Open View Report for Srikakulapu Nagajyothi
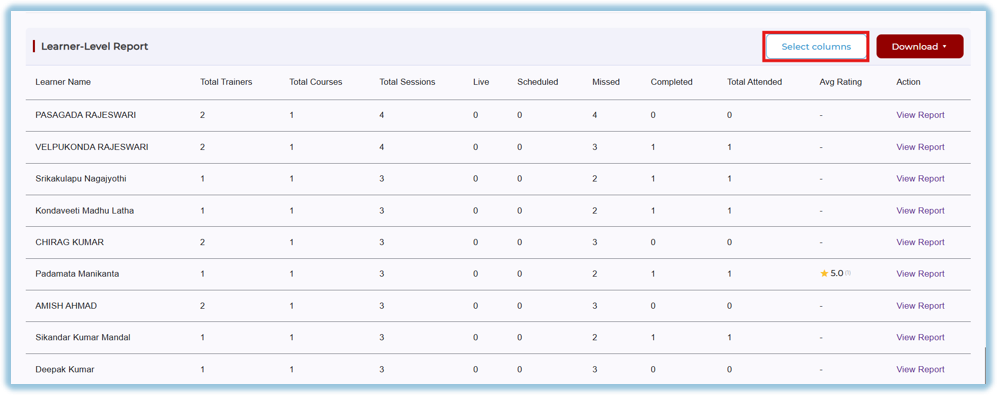Screen dimensions: 997x395 pyautogui.click(x=920, y=179)
